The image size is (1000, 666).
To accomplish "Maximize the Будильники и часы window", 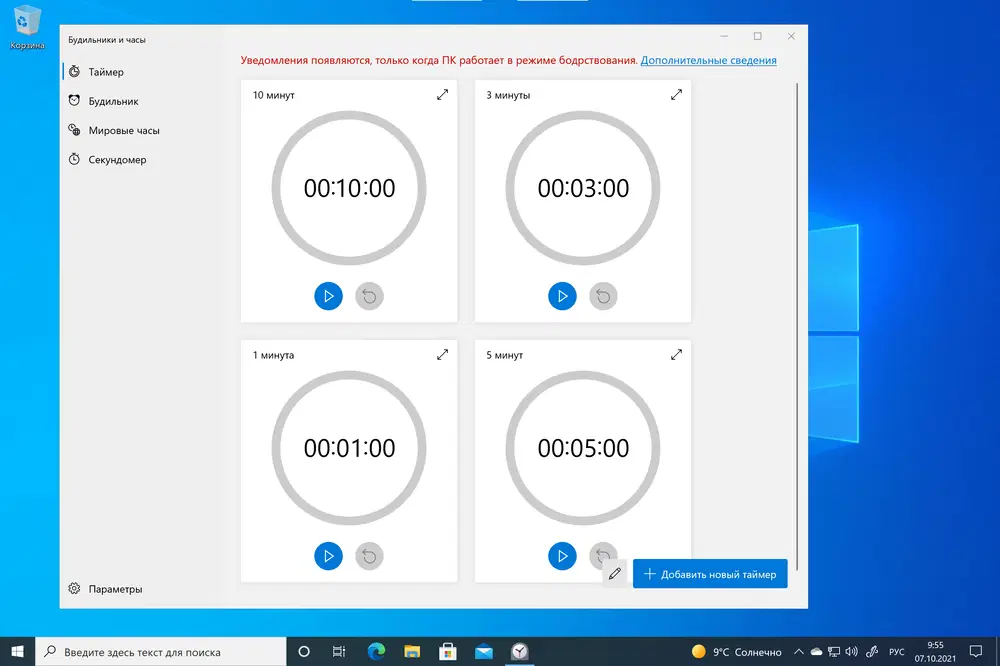I will [758, 36].
